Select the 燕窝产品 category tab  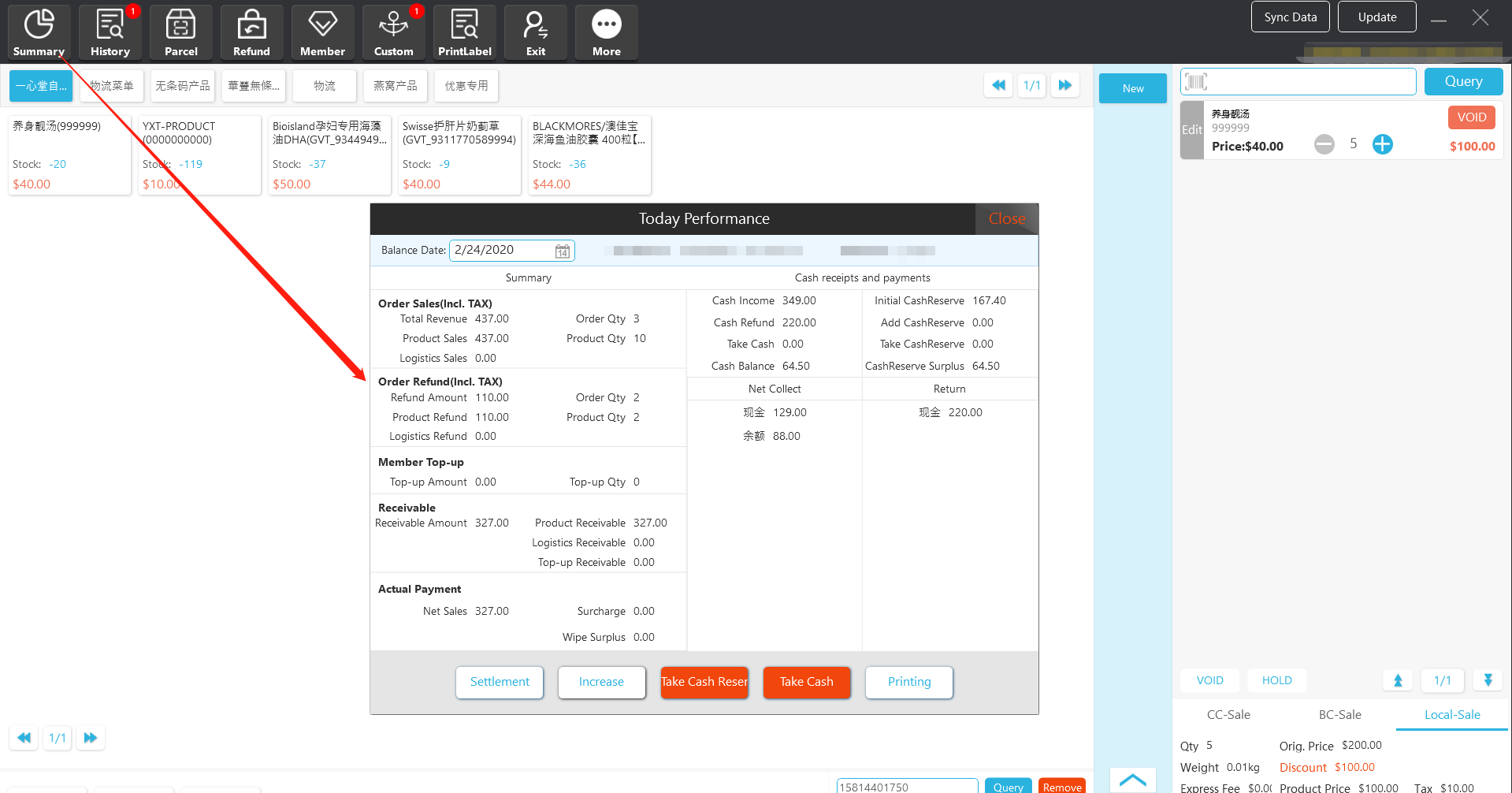[395, 86]
